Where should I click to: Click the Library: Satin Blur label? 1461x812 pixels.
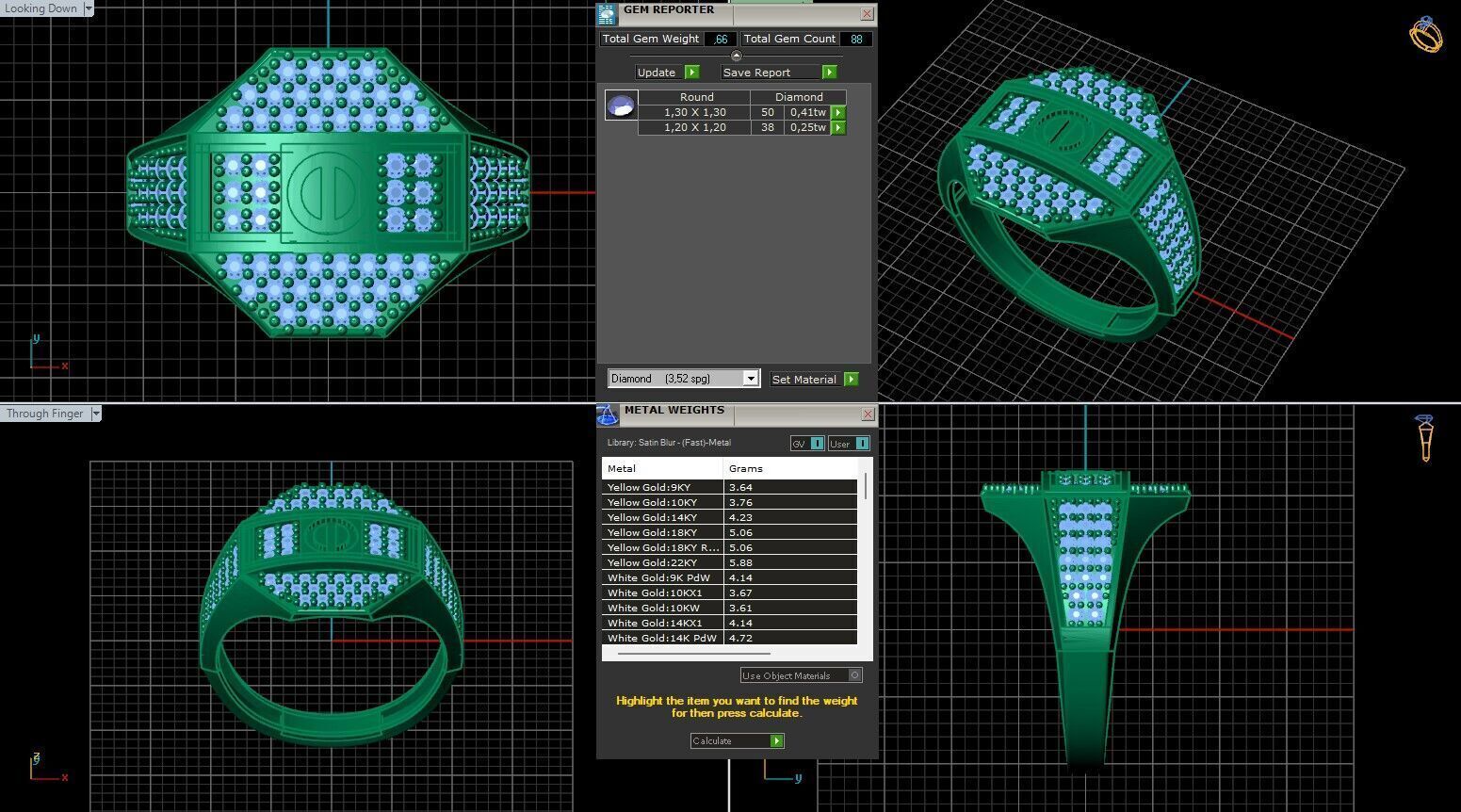[669, 443]
